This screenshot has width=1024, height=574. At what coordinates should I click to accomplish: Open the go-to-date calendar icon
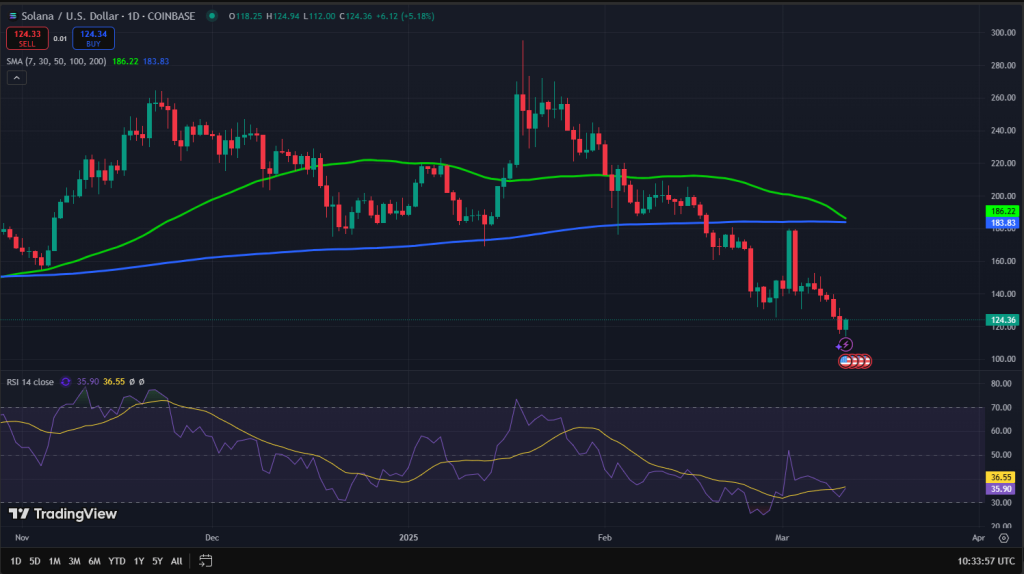pos(205,560)
